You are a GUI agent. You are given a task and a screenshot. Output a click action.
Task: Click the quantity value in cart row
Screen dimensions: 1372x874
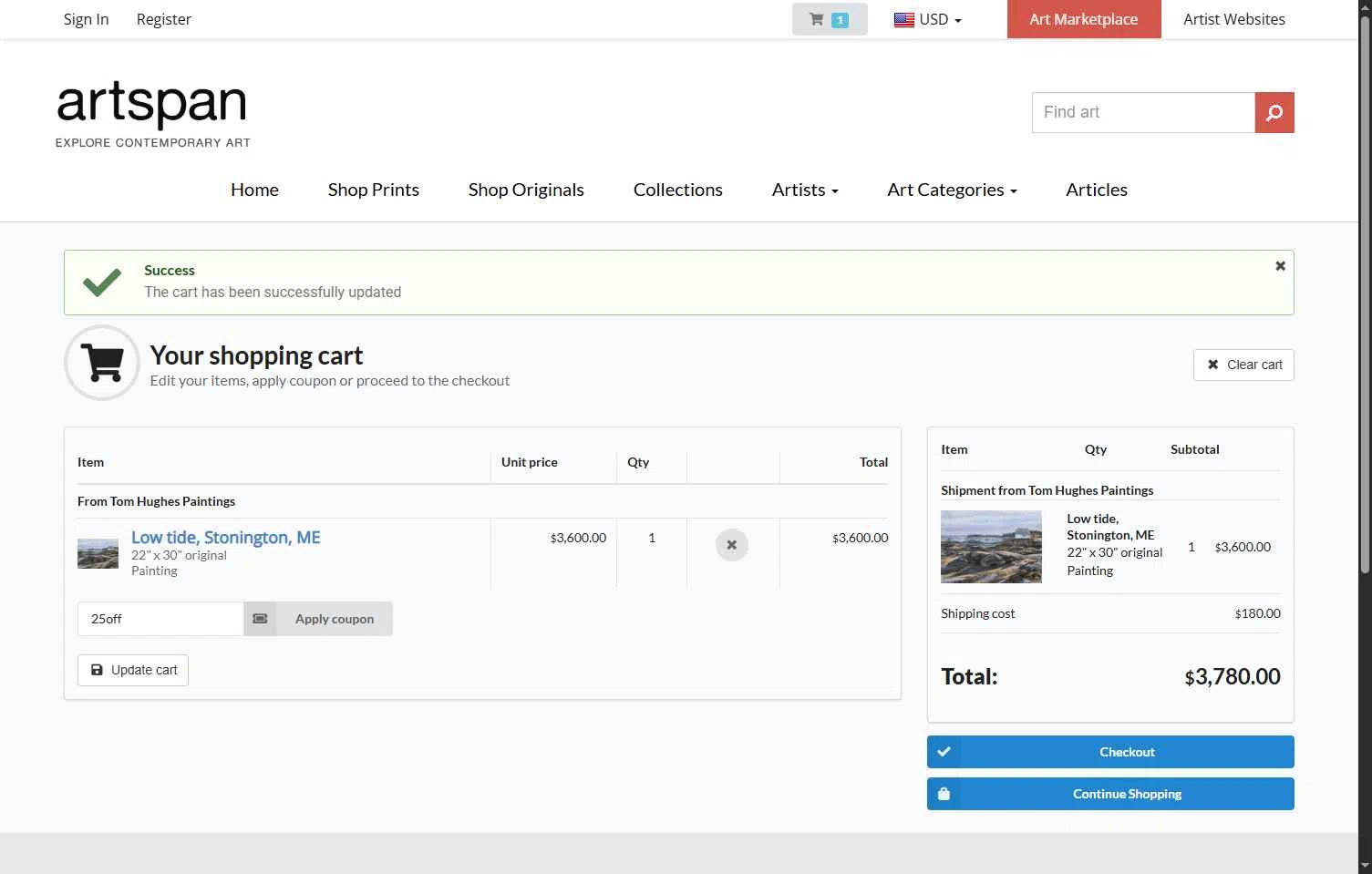click(x=652, y=538)
